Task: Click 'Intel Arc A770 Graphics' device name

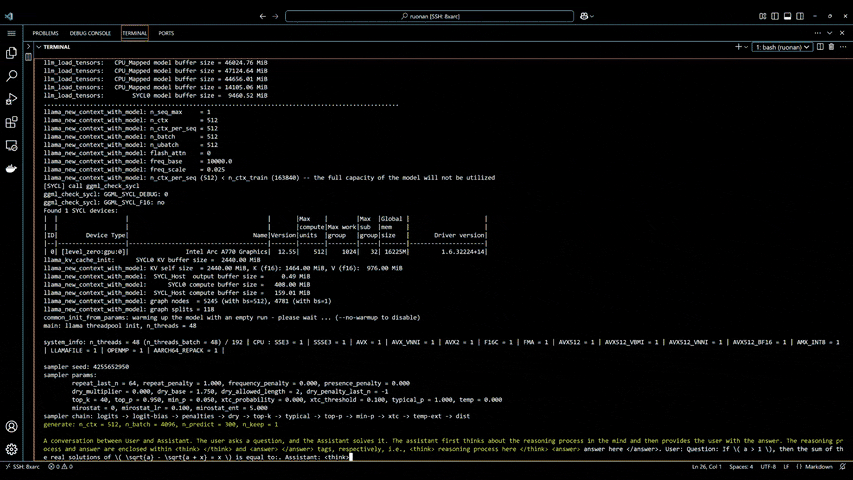Action: point(226,252)
